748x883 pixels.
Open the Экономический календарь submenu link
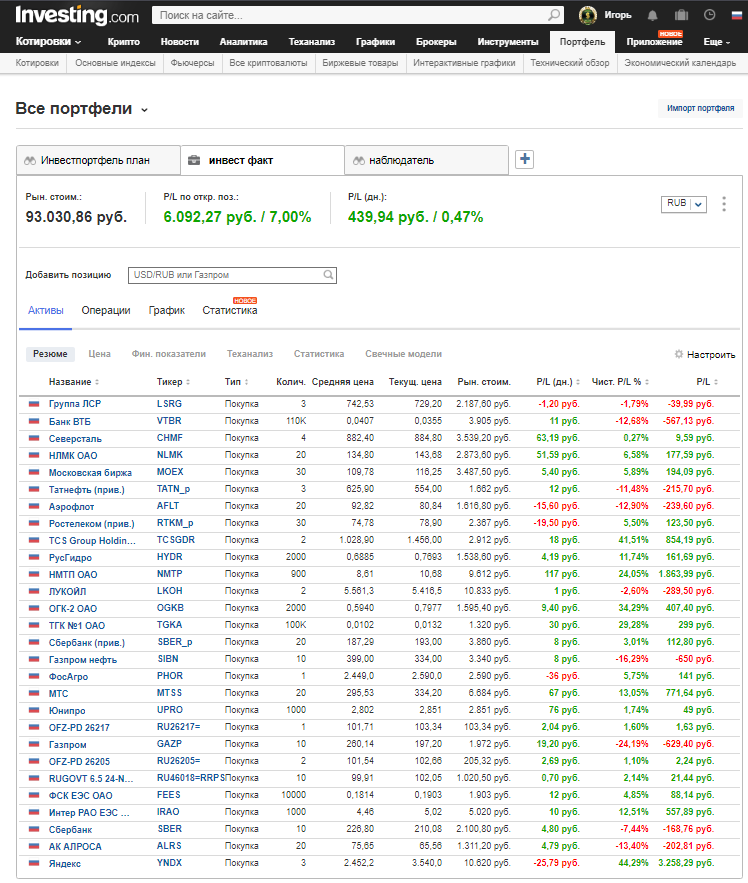point(680,63)
